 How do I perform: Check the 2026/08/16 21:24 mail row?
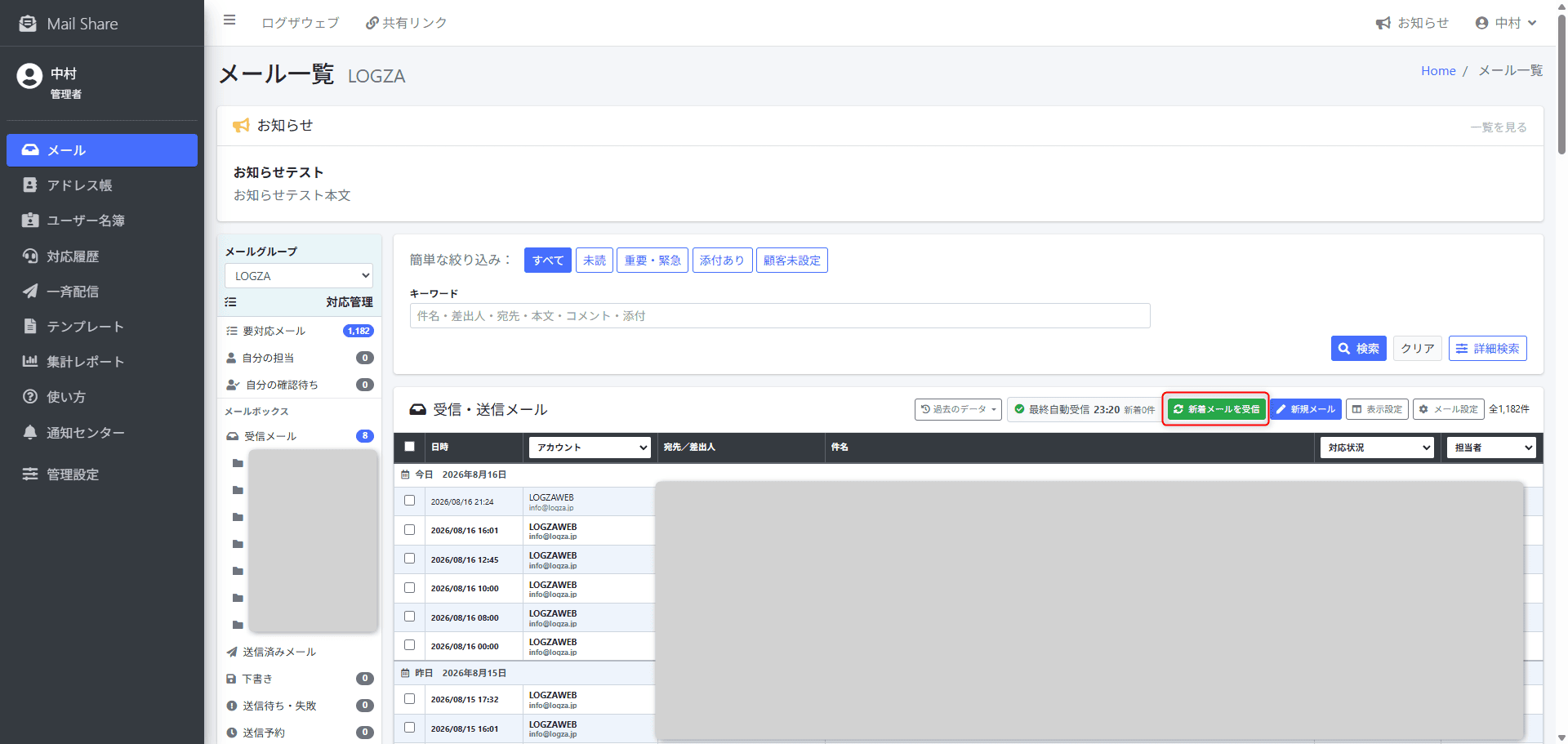(410, 501)
